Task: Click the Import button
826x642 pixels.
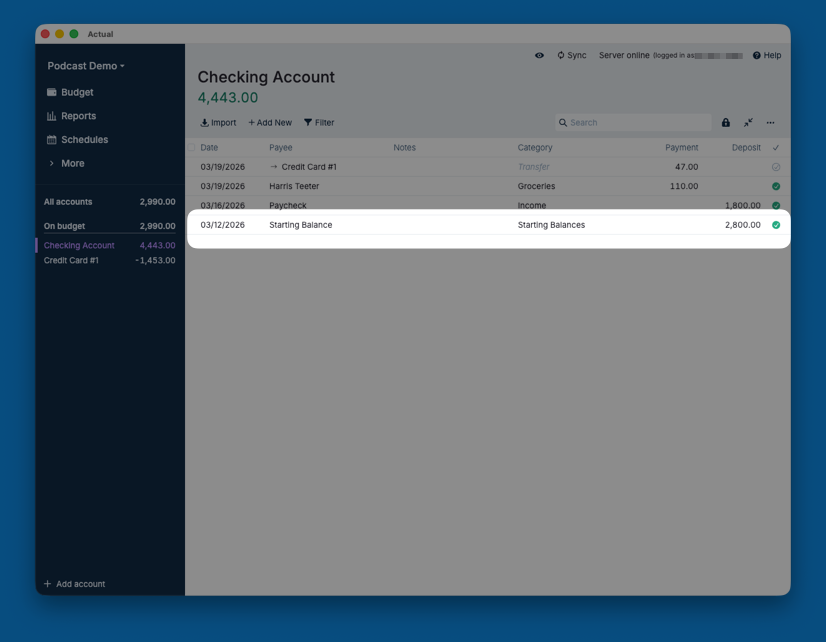Action: point(218,123)
